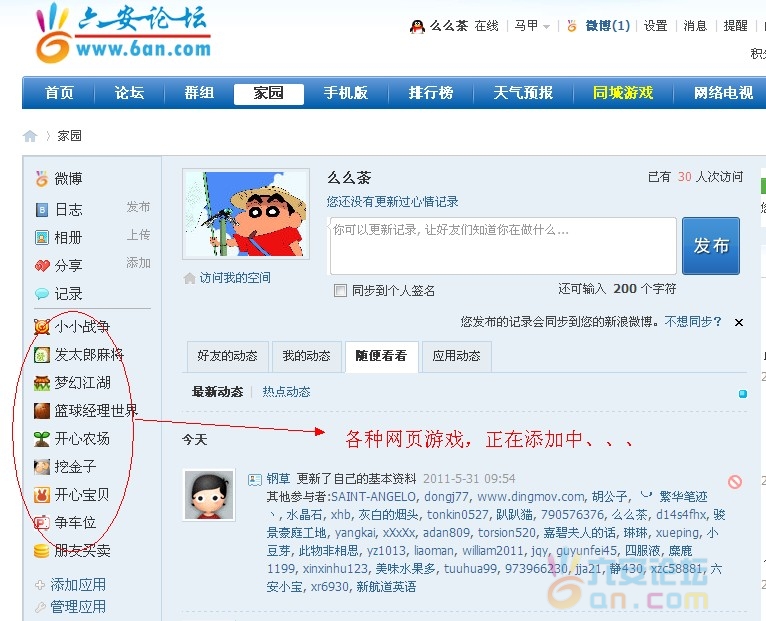
Task: Open 天气预报 in navigation bar
Action: pos(522,93)
